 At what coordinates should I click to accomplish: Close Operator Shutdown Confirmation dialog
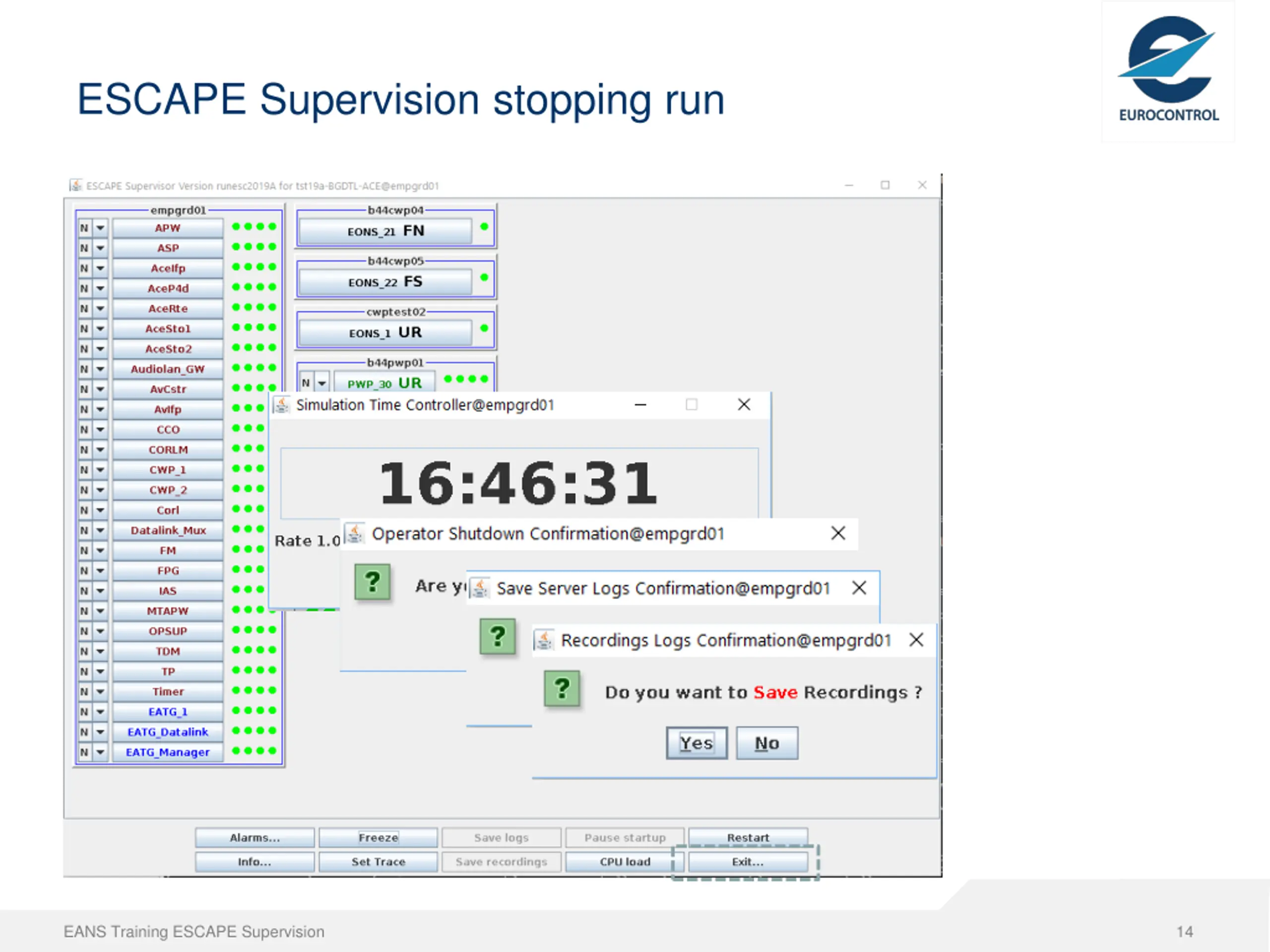(x=838, y=533)
